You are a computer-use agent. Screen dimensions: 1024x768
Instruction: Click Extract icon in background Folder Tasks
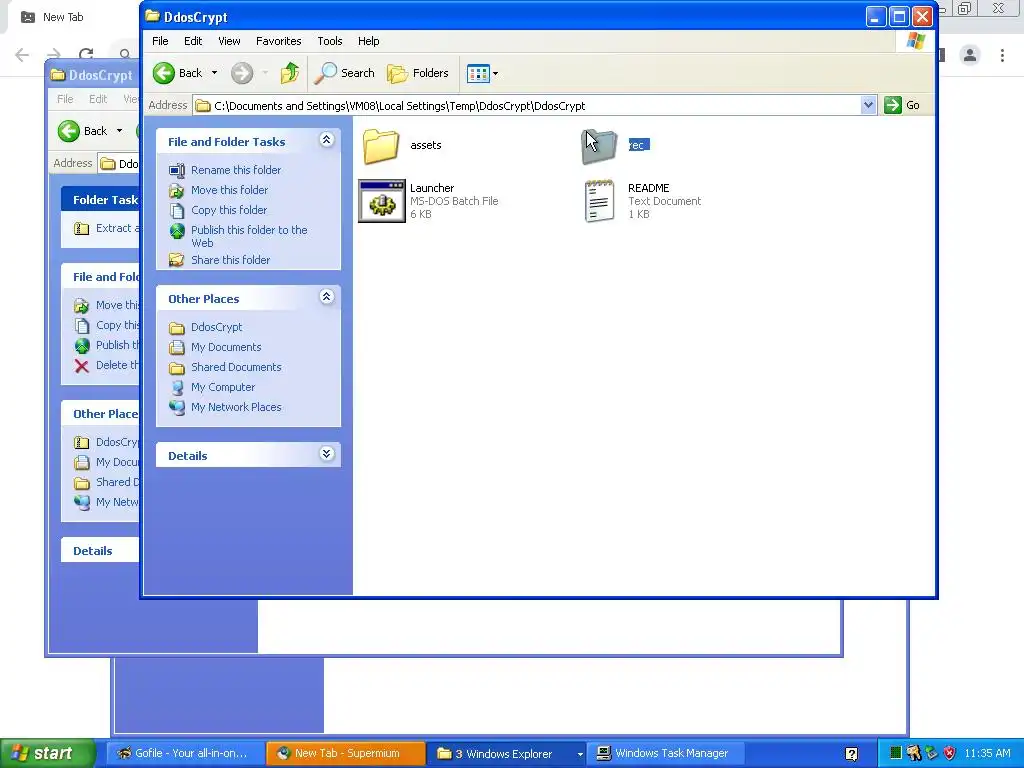pos(82,229)
